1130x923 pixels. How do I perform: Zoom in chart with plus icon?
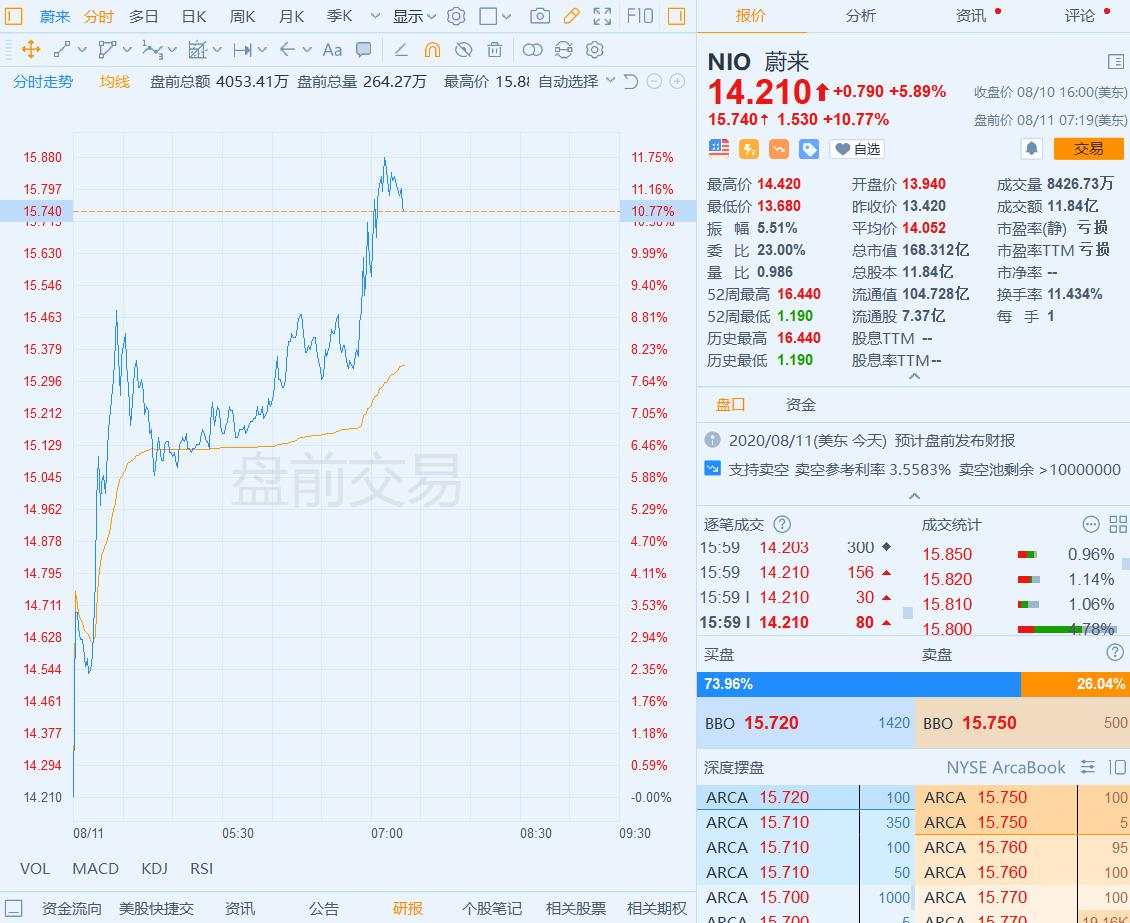pyautogui.click(x=677, y=81)
